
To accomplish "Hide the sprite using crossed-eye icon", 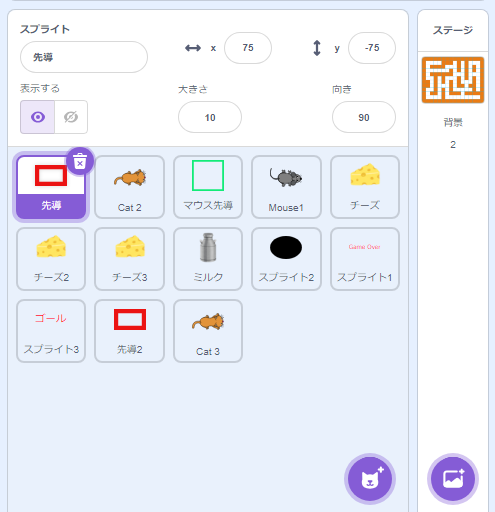I will coord(71,117).
